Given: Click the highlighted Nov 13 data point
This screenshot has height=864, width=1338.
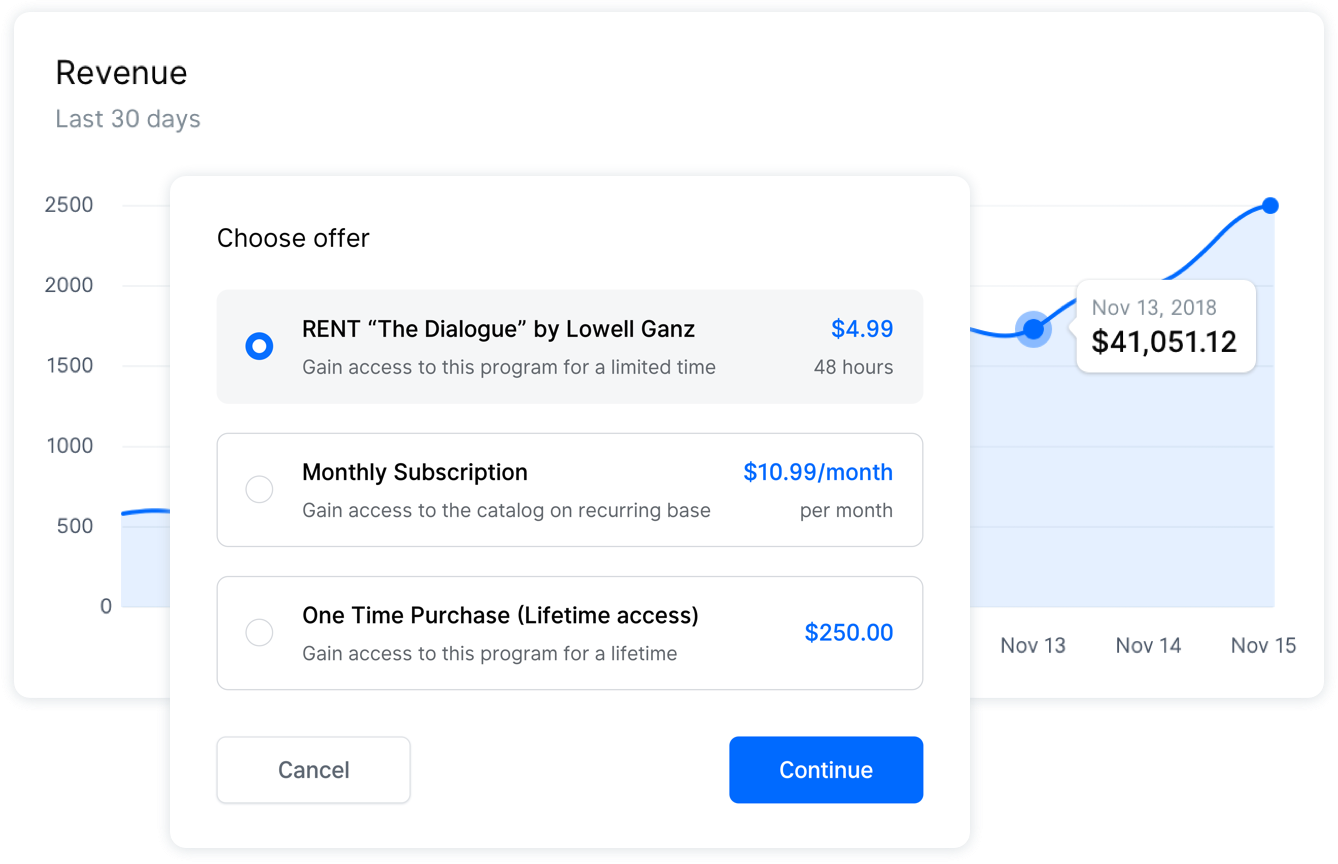Looking at the screenshot, I should pos(1034,329).
